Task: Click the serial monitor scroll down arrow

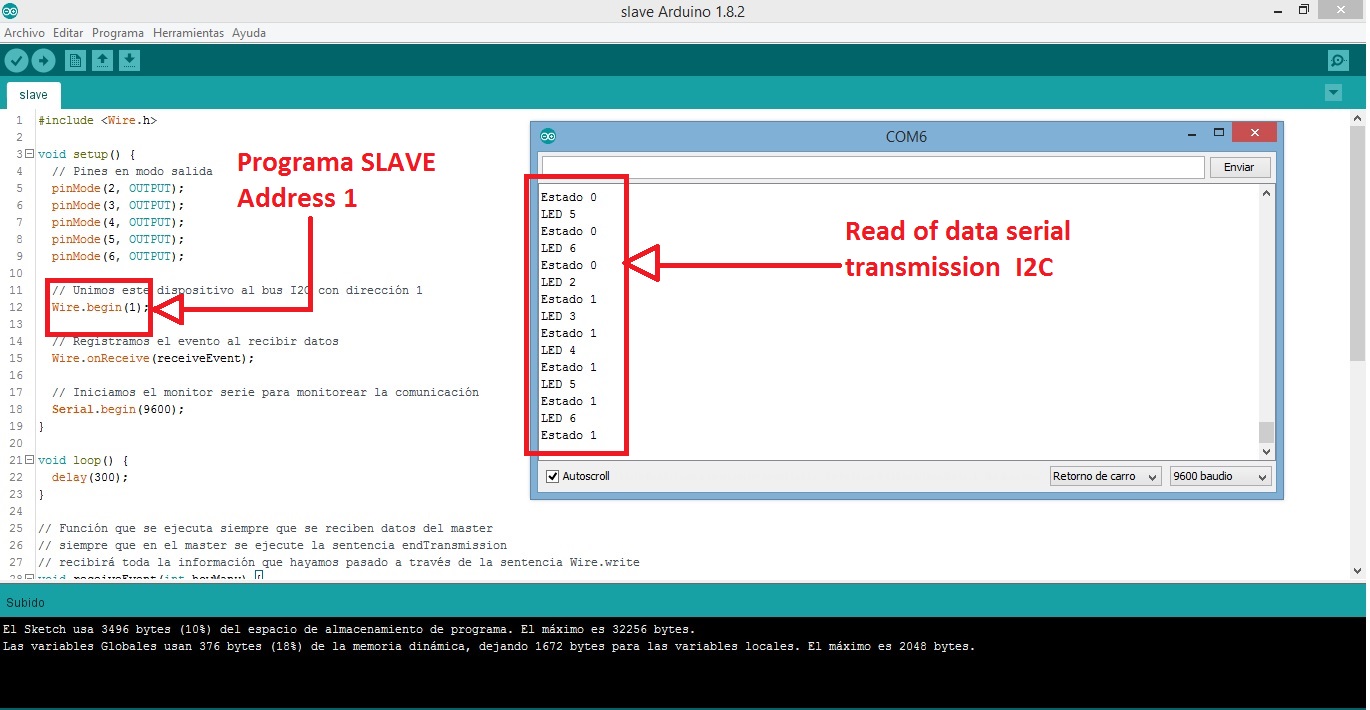Action: coord(1266,452)
